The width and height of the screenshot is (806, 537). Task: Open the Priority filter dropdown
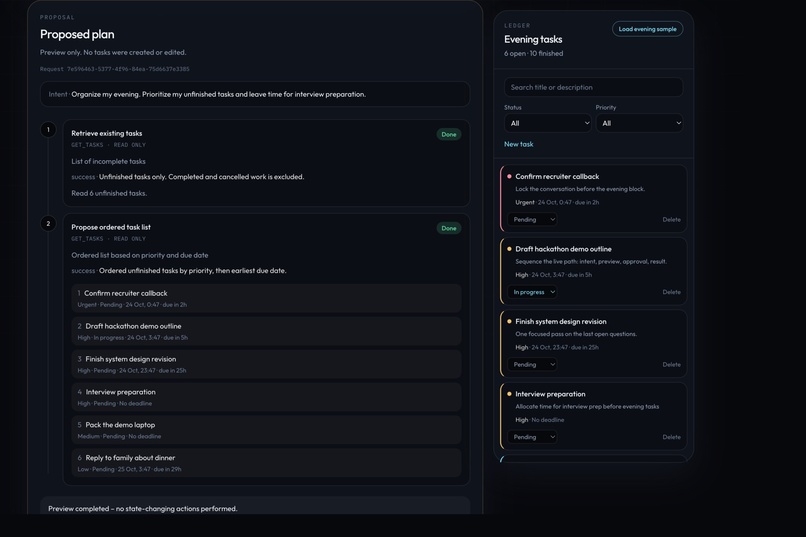pyautogui.click(x=639, y=123)
